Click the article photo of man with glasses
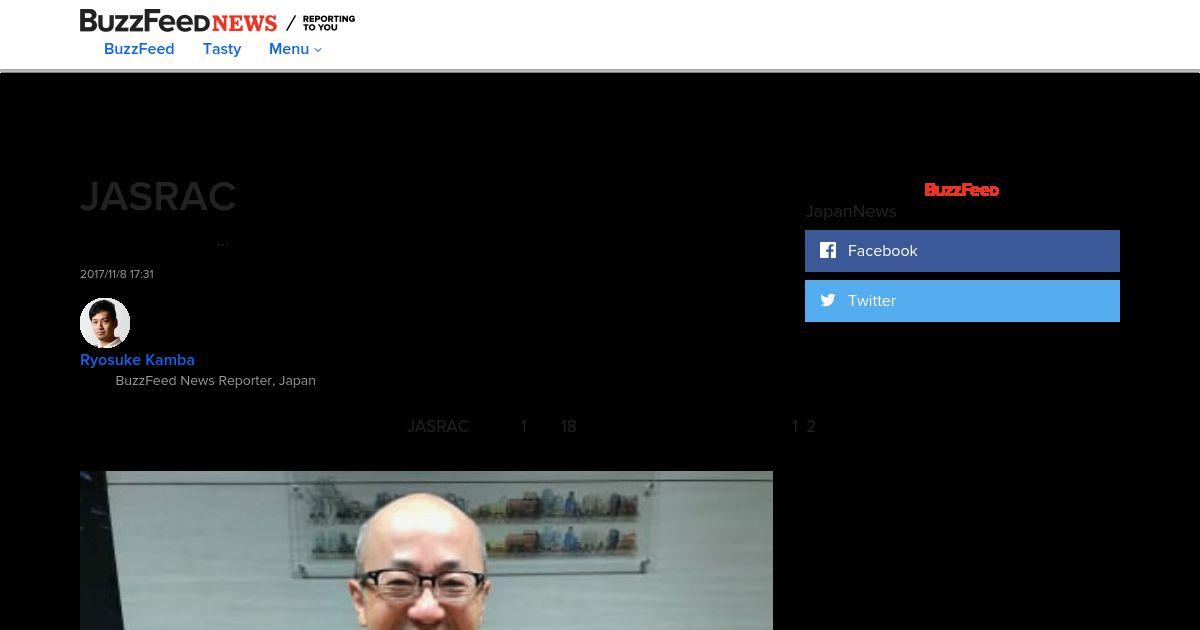The height and width of the screenshot is (630, 1200). point(426,550)
